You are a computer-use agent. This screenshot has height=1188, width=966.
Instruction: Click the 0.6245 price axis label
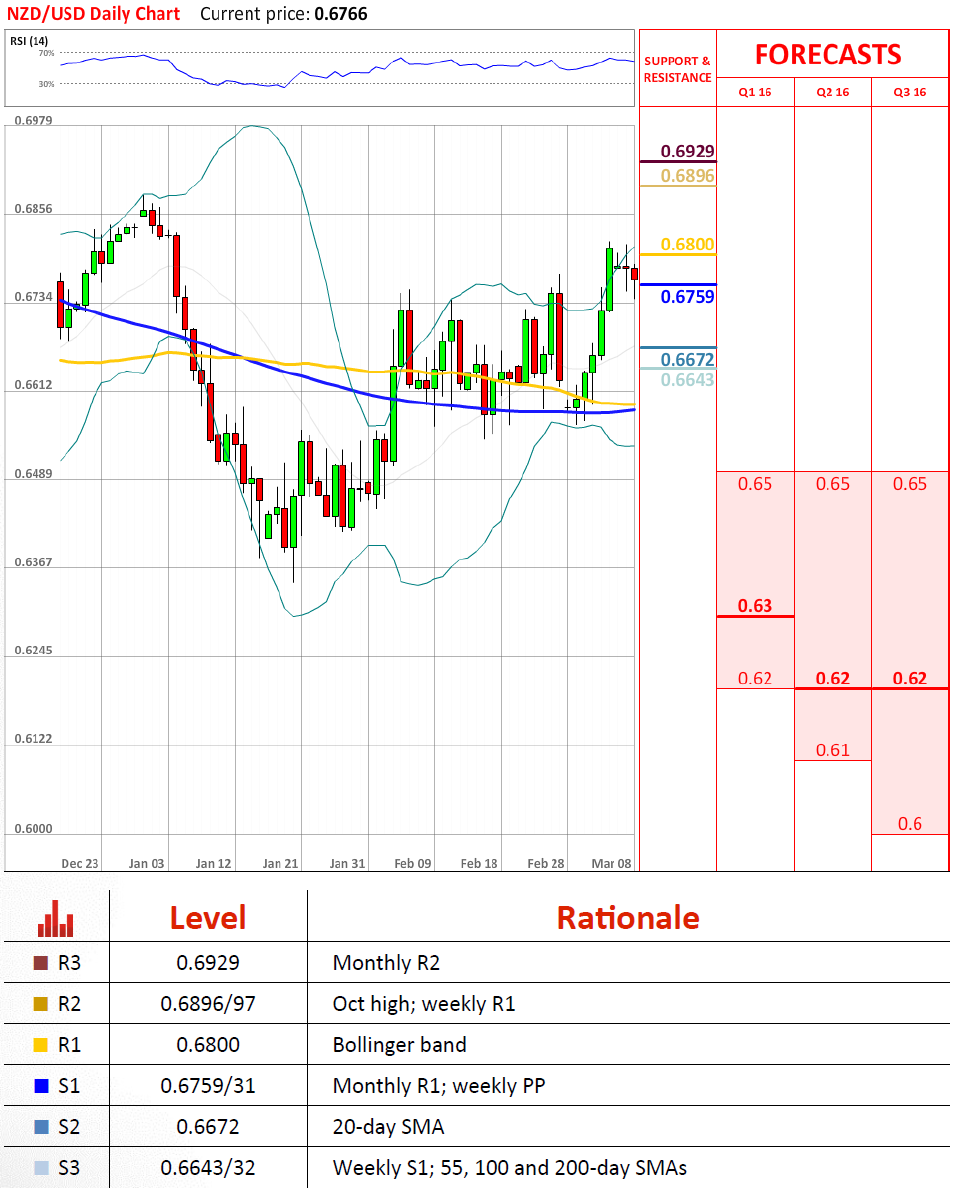click(x=33, y=650)
